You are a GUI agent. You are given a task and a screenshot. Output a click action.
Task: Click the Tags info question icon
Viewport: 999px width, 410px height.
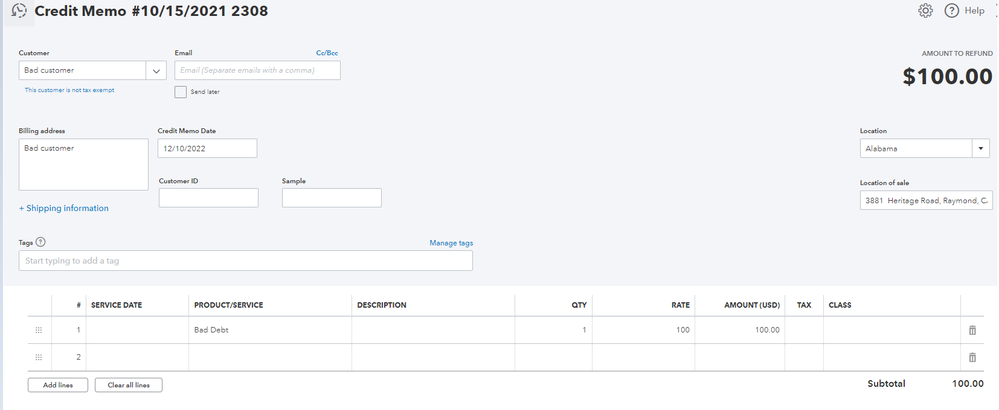click(41, 242)
